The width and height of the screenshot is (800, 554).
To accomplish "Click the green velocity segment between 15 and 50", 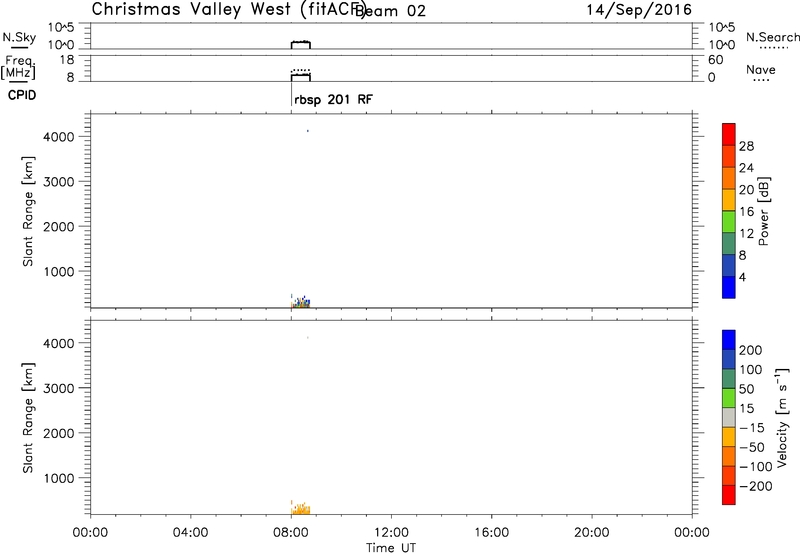I will pyautogui.click(x=729, y=398).
